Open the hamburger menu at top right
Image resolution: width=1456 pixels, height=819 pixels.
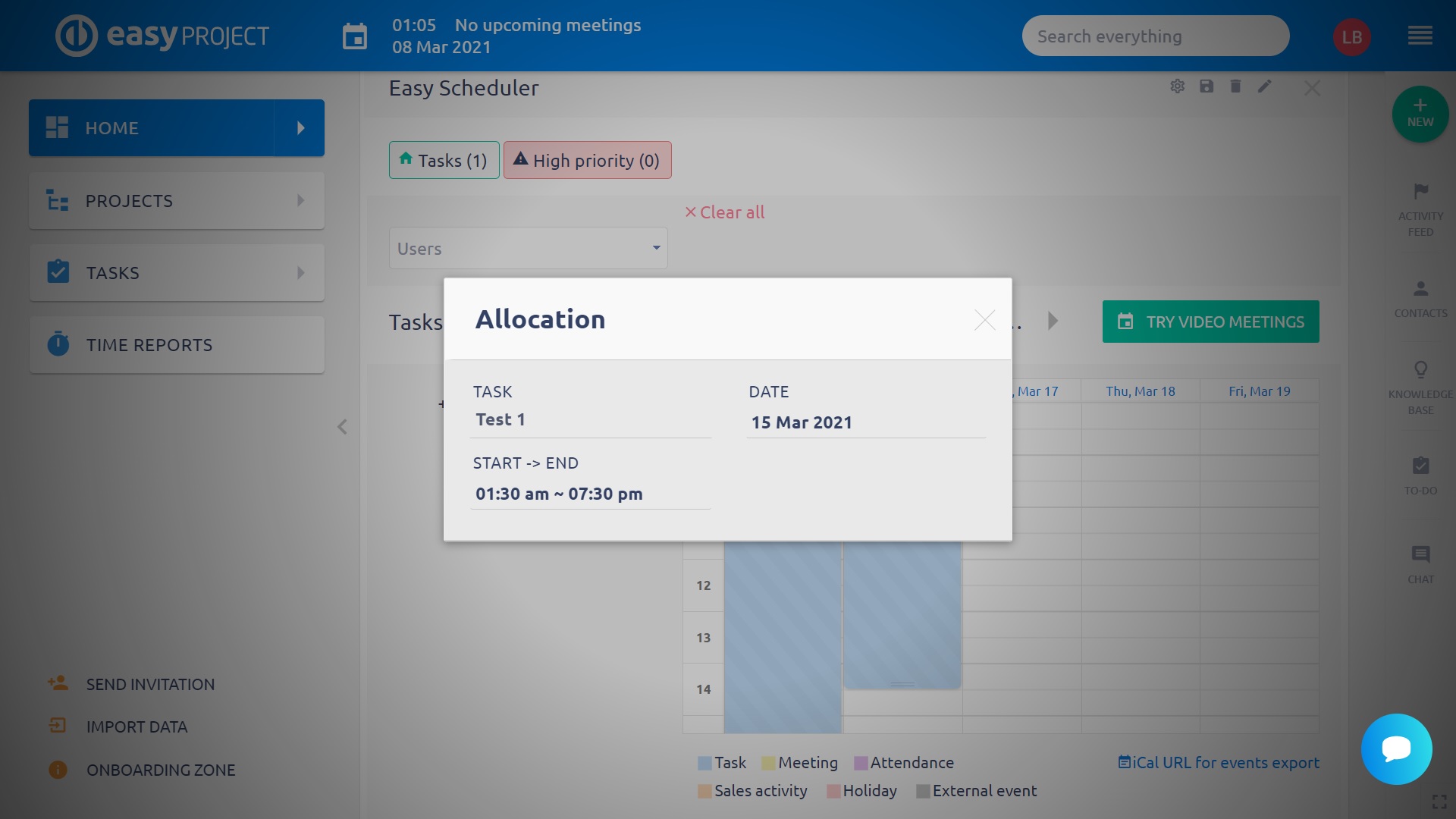pos(1420,36)
